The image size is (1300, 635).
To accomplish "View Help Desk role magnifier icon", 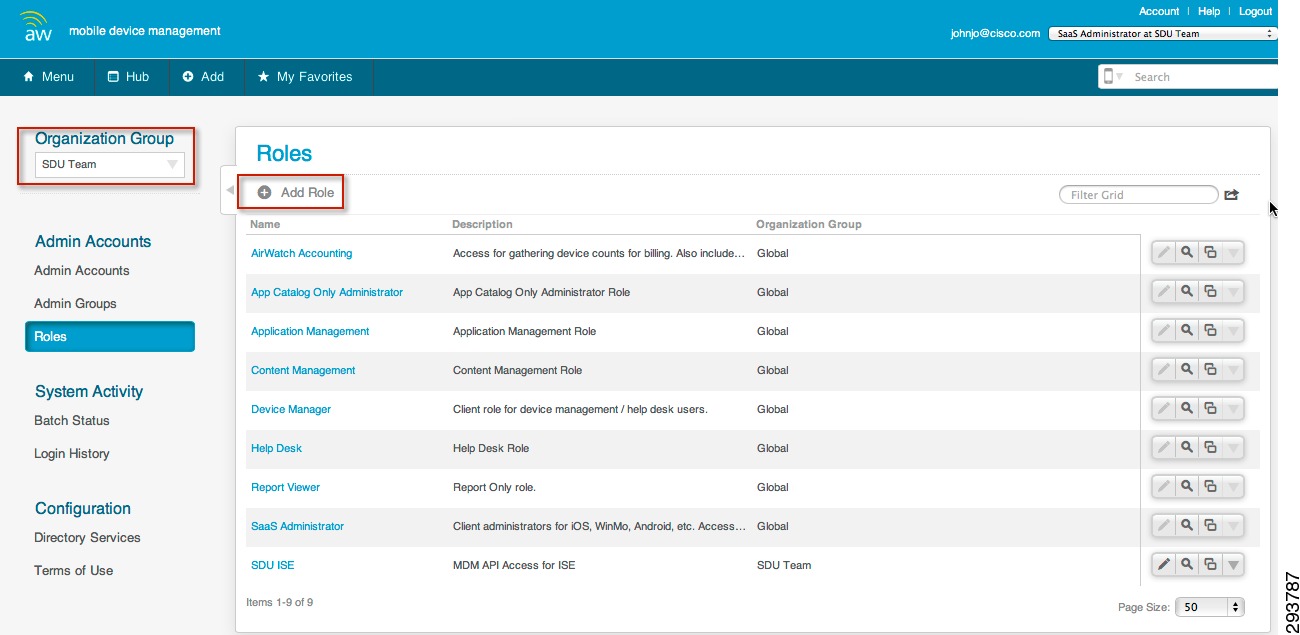I will click(1187, 448).
